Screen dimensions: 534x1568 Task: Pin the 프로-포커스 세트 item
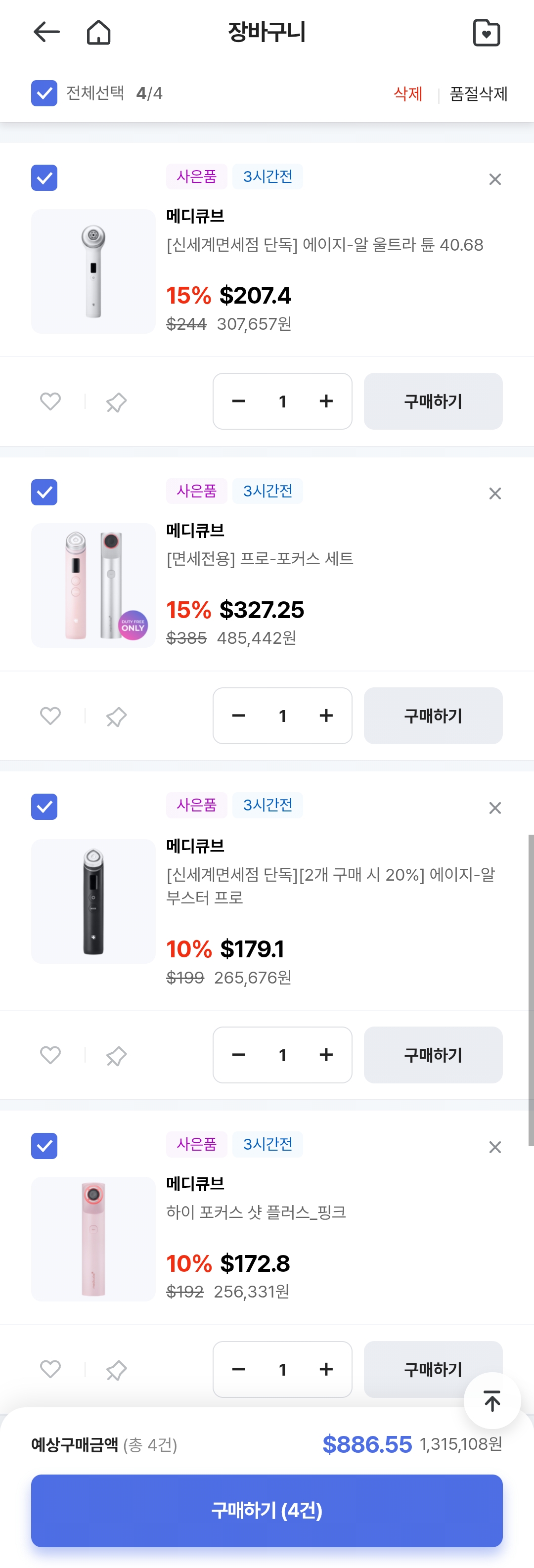point(116,717)
